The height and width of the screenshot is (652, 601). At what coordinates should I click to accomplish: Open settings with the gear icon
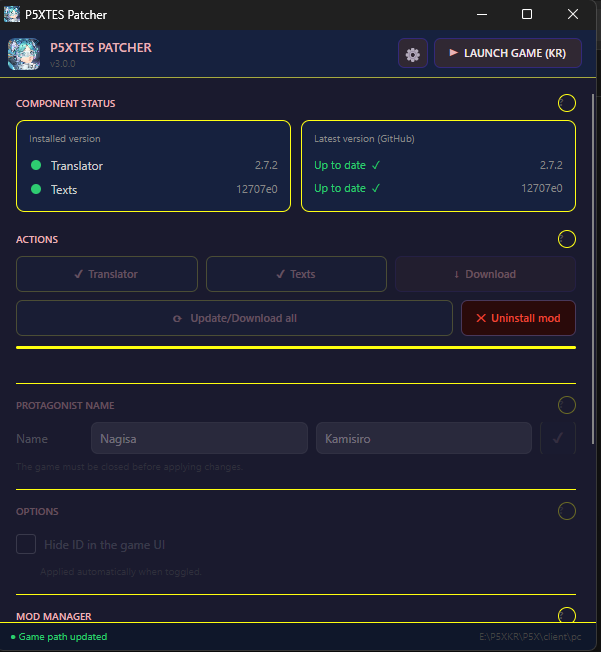pyautogui.click(x=413, y=54)
